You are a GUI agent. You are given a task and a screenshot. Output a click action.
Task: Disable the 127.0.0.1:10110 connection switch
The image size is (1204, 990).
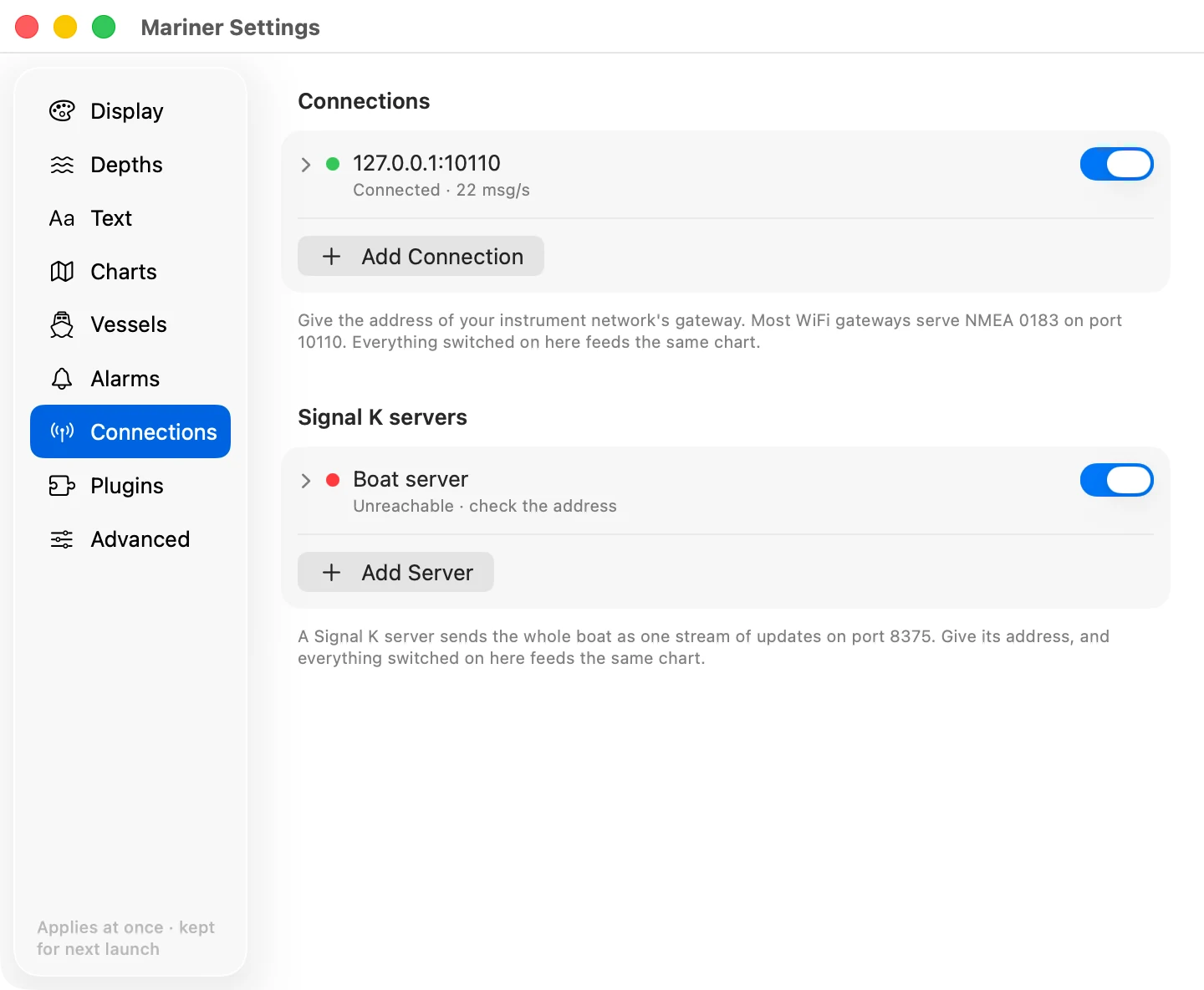[x=1117, y=164]
